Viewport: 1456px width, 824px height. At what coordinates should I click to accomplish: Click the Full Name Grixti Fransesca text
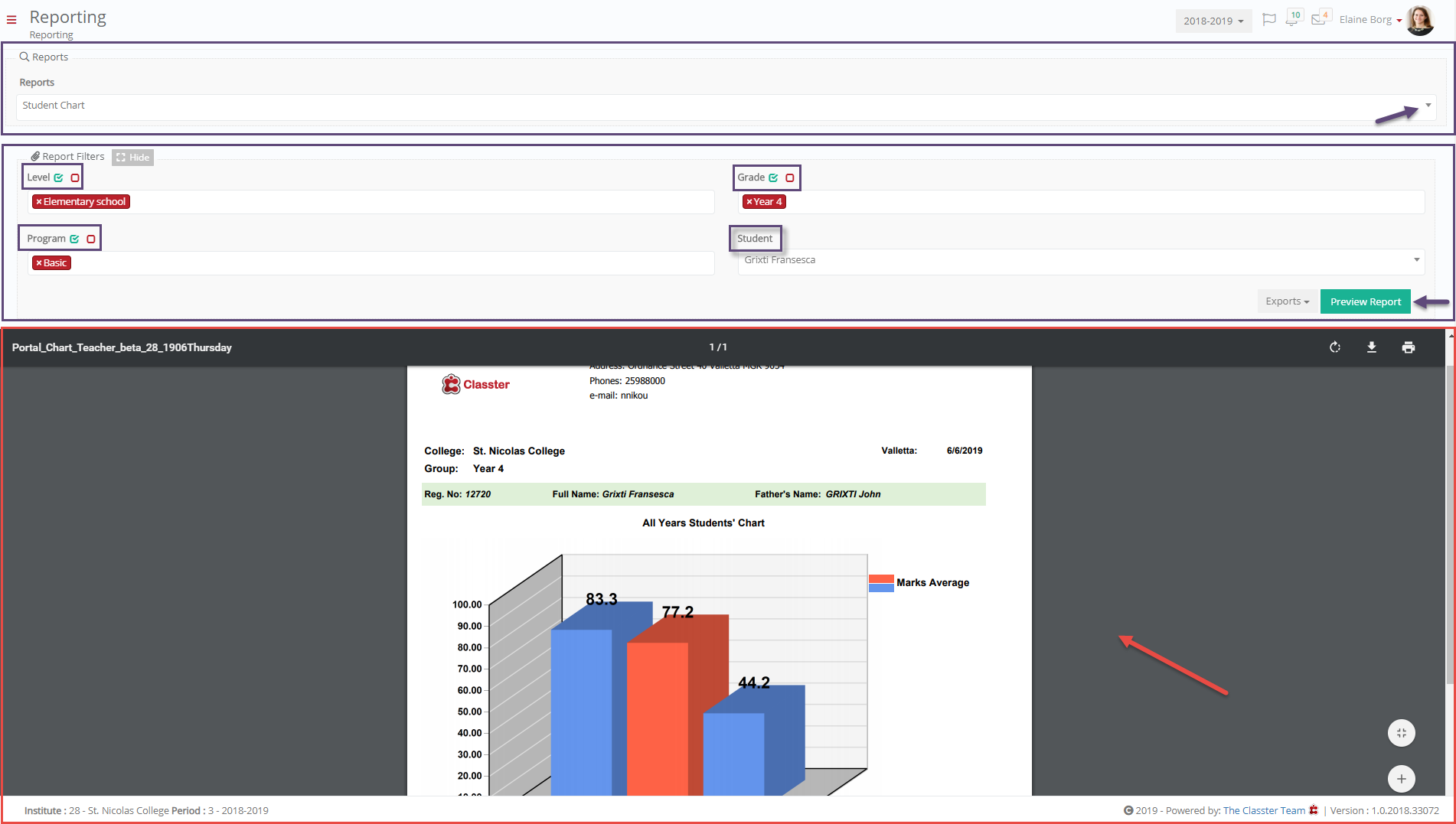pyautogui.click(x=613, y=494)
